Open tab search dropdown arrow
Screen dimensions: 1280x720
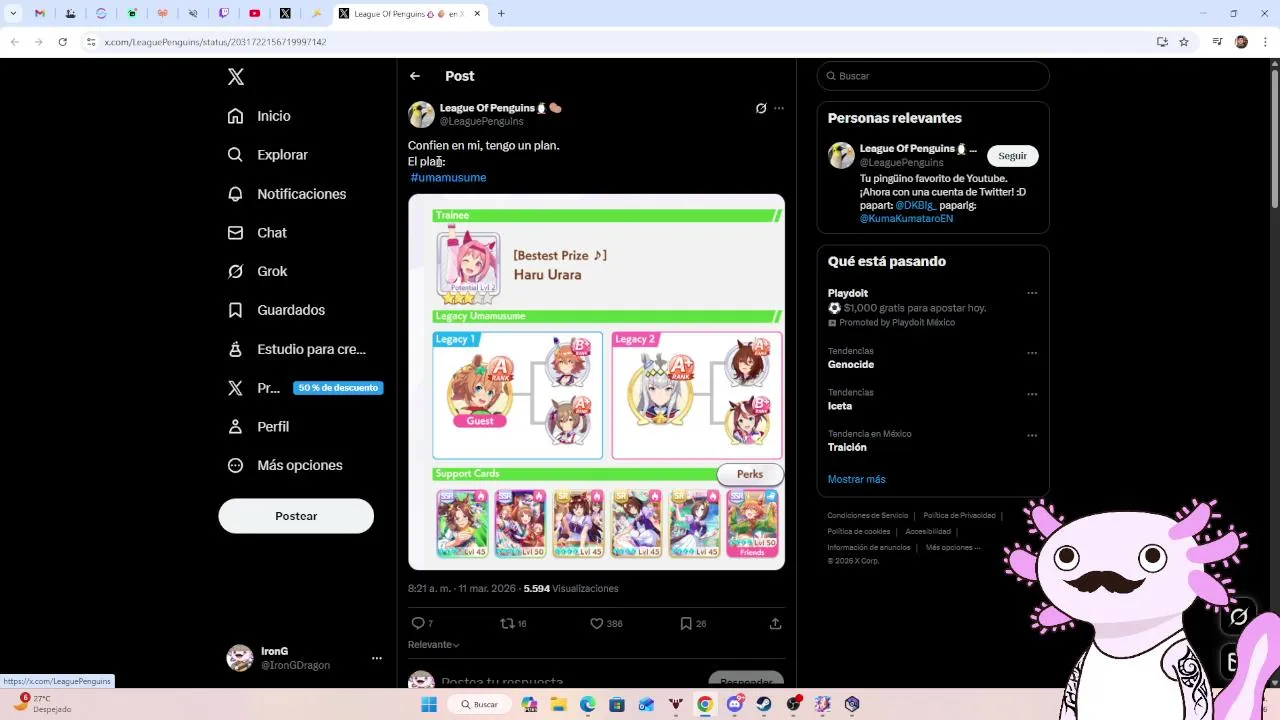click(13, 14)
